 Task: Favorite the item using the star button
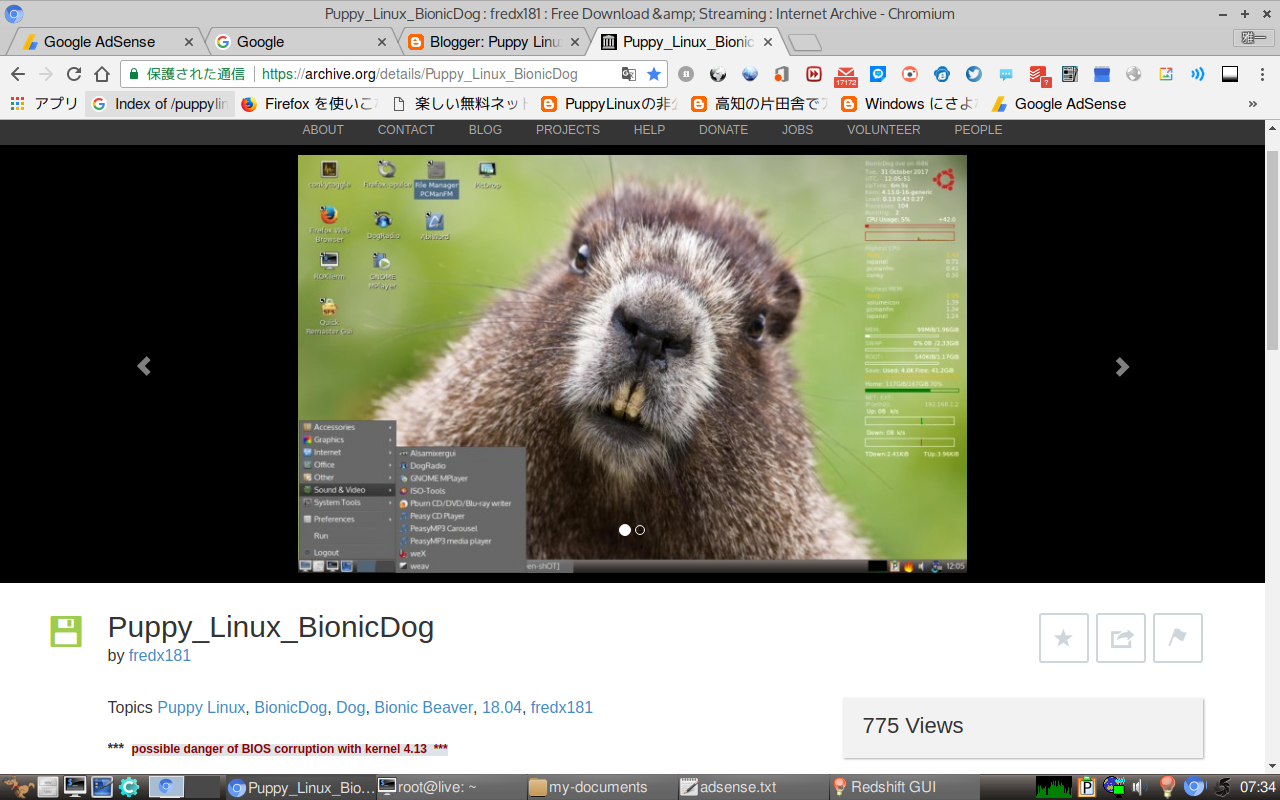click(1063, 637)
